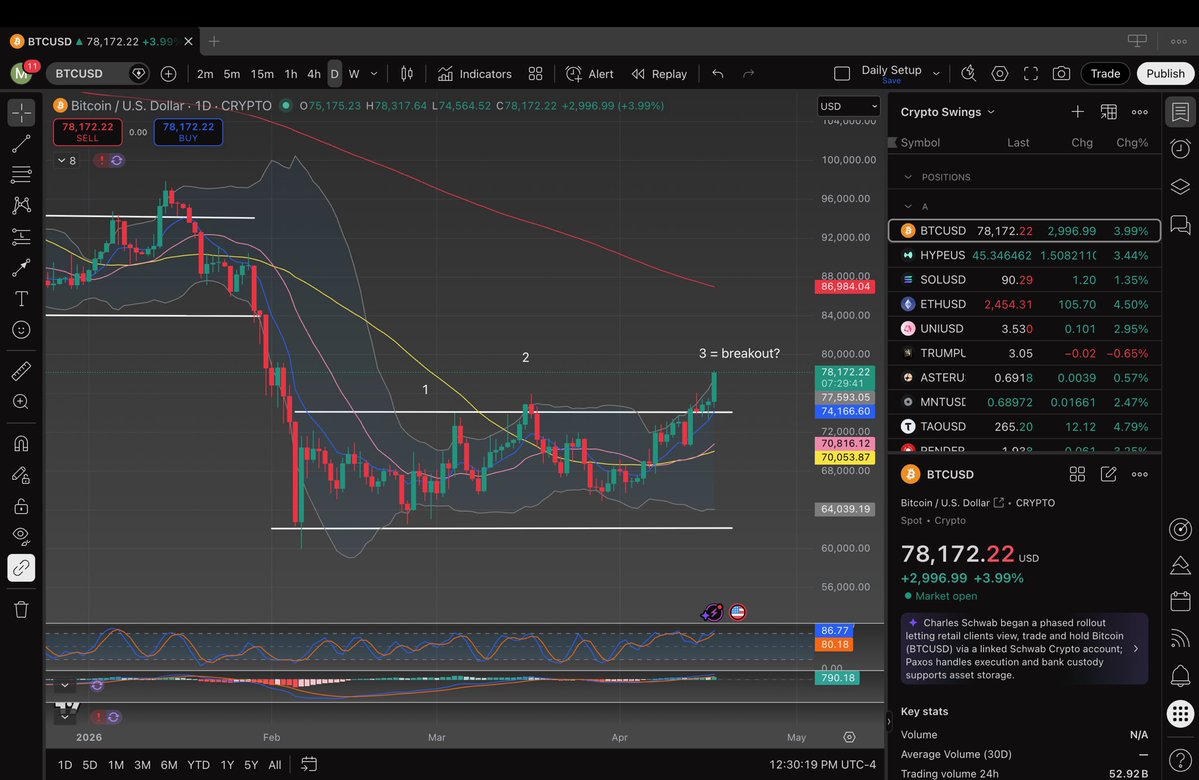Toggle the Daily Setup layout checkbox
The image size is (1199, 780).
(842, 74)
